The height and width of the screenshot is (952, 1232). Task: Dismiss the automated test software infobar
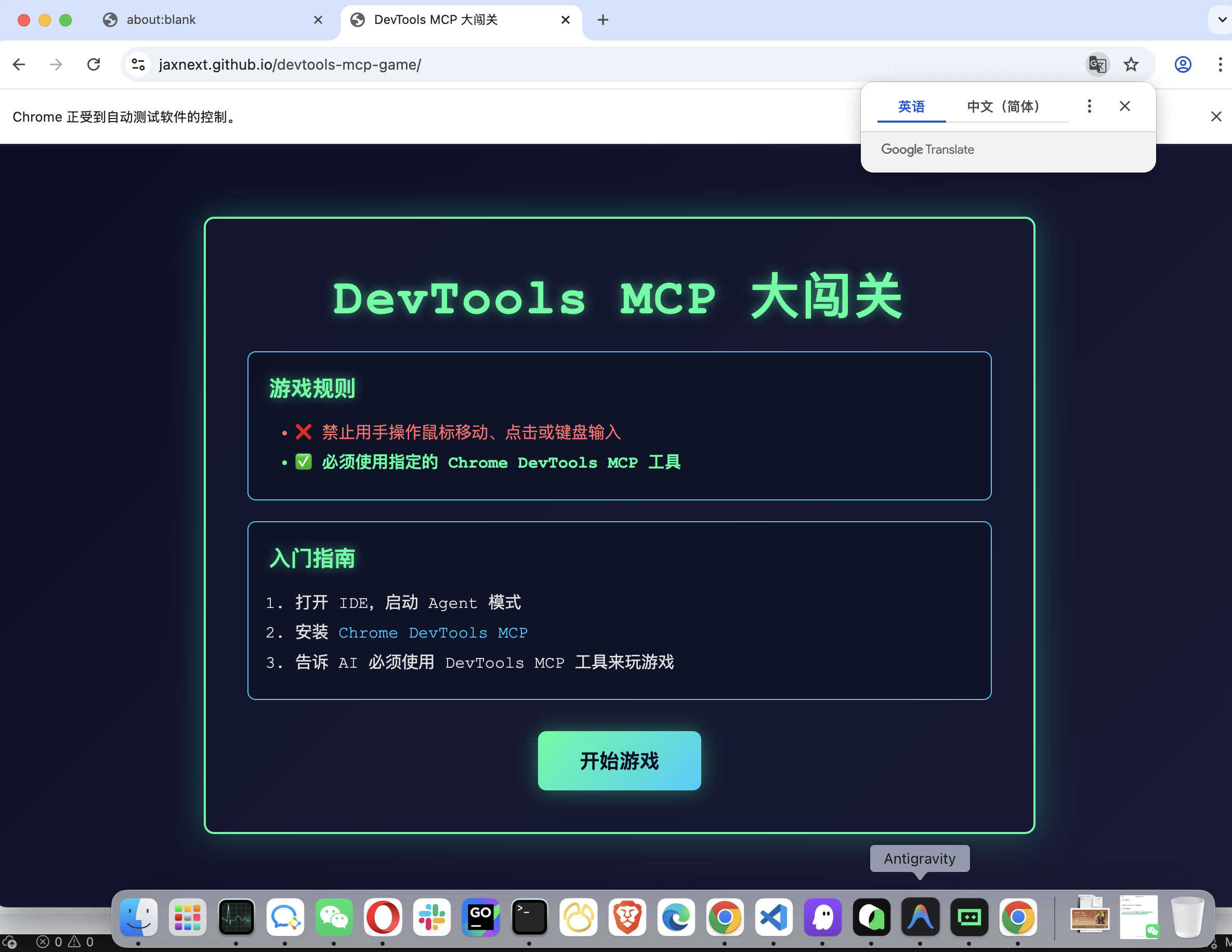[x=1216, y=117]
